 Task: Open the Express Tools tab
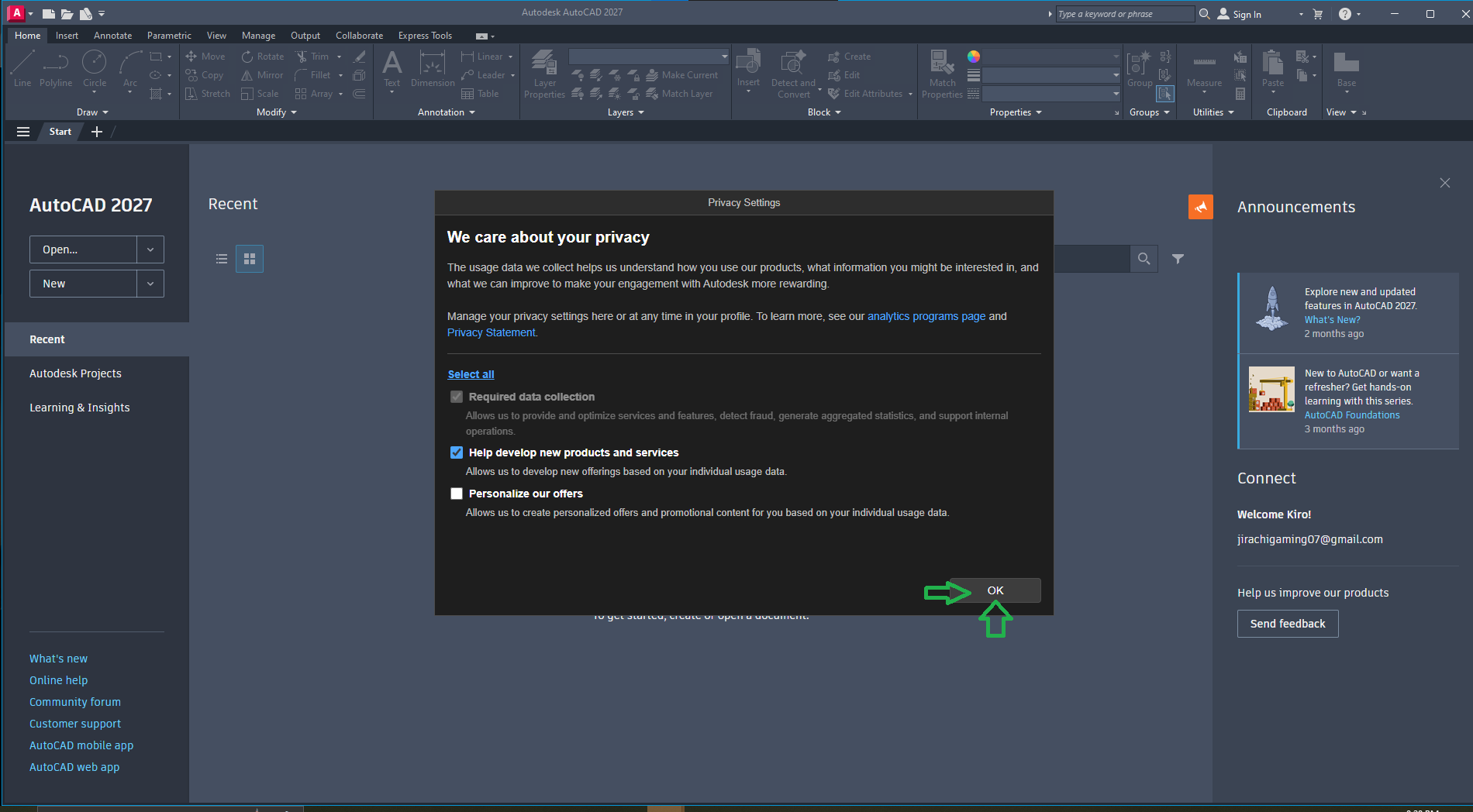click(x=425, y=36)
